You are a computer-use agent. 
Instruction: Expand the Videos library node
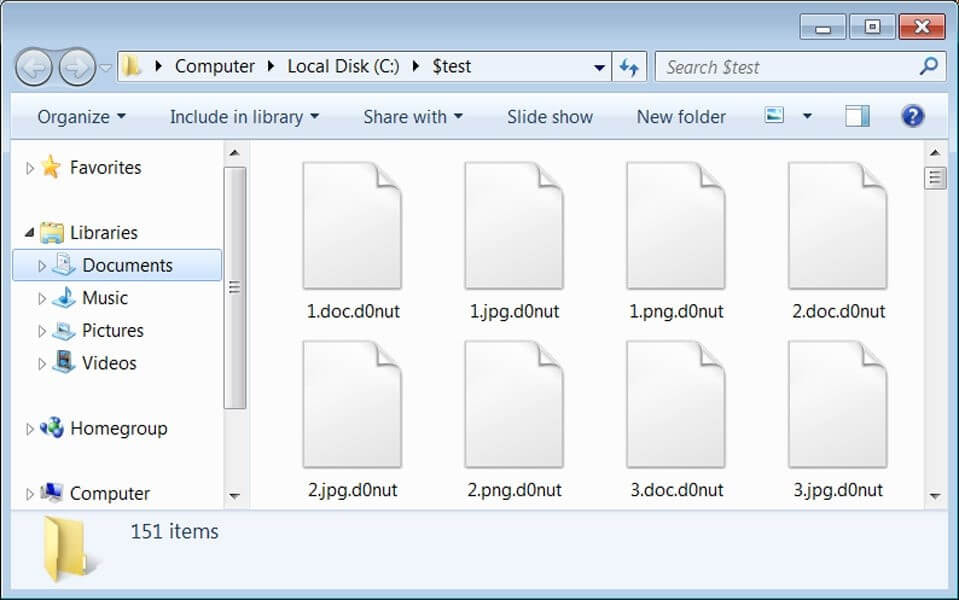pyautogui.click(x=42, y=364)
